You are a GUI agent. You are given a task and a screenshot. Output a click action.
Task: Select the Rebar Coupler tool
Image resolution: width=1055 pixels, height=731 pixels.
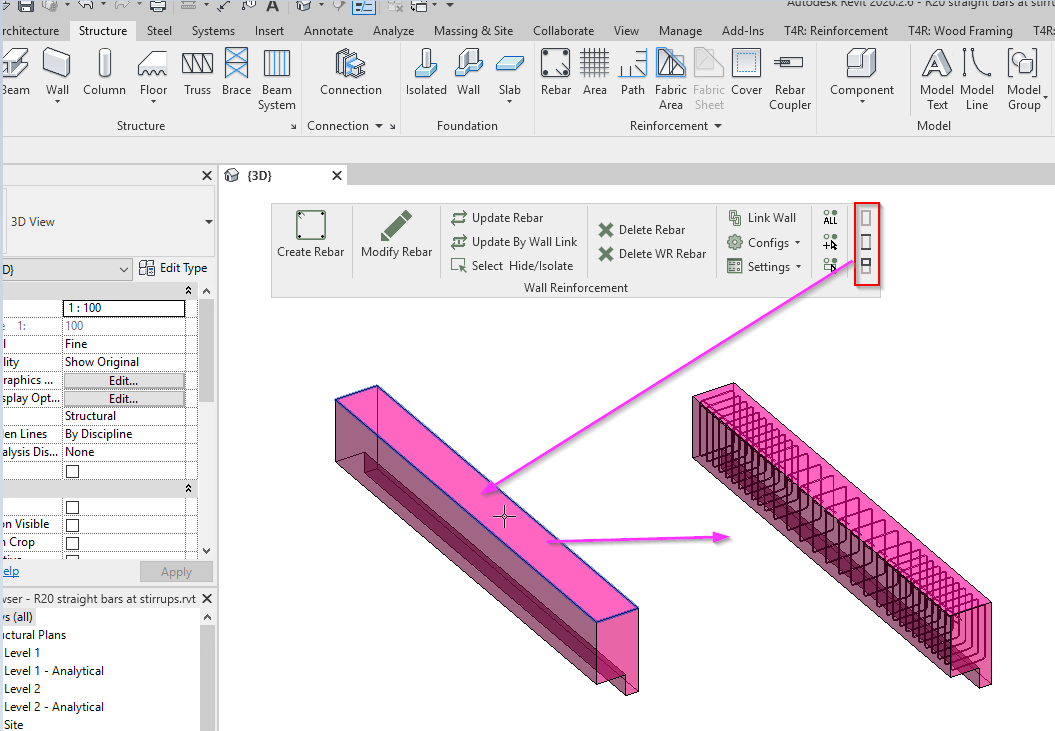[x=790, y=79]
